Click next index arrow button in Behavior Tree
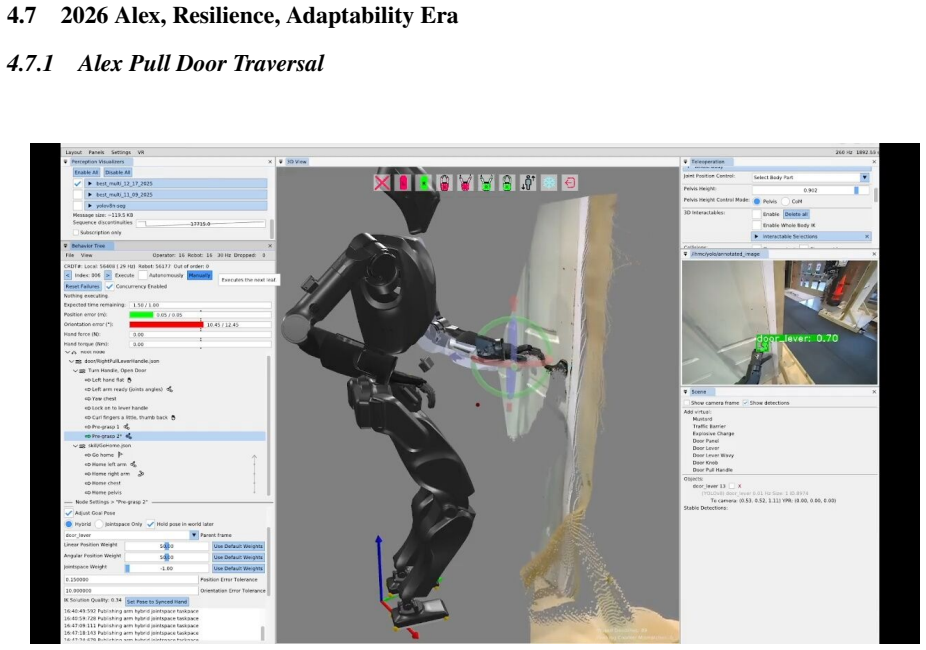This screenshot has width=926, height=650. pyautogui.click(x=108, y=275)
